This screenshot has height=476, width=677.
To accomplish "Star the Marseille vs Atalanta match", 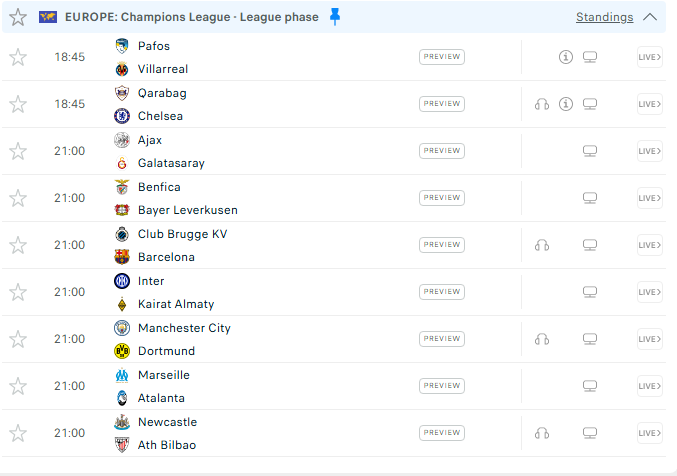I will [18, 386].
